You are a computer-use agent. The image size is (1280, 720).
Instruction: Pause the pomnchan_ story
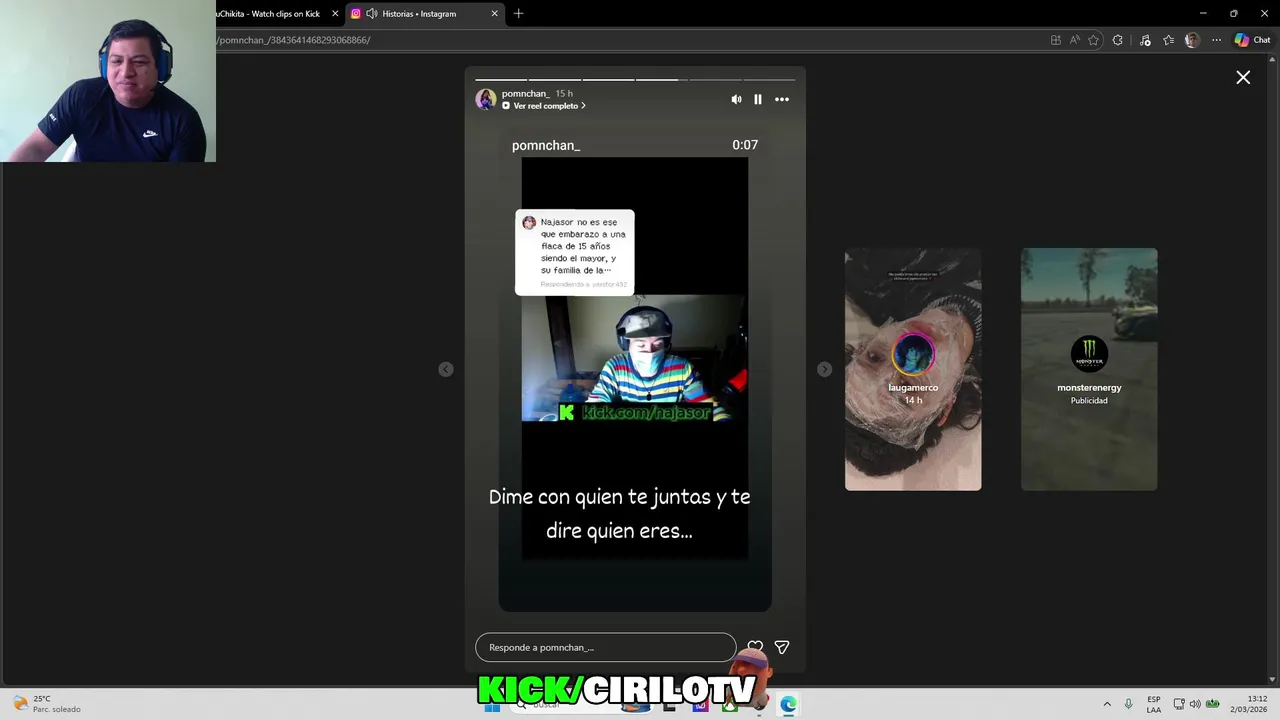click(x=758, y=99)
